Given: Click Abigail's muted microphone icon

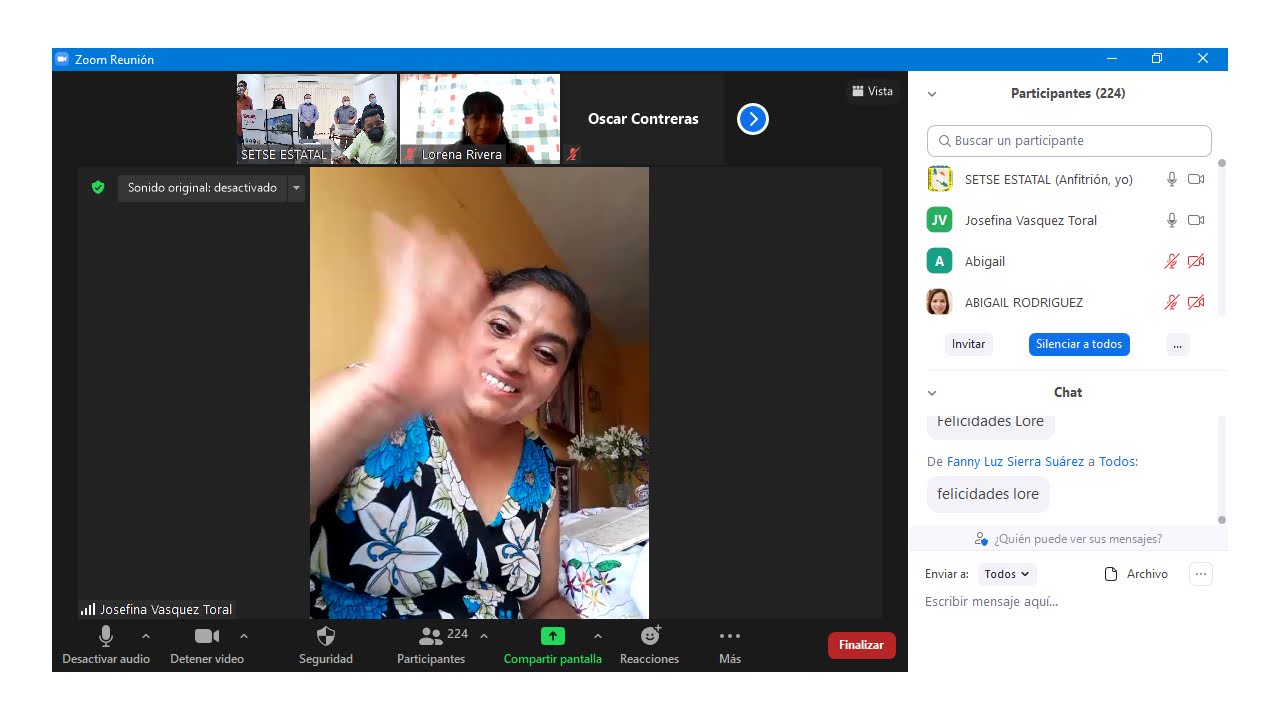Looking at the screenshot, I should [x=1172, y=261].
